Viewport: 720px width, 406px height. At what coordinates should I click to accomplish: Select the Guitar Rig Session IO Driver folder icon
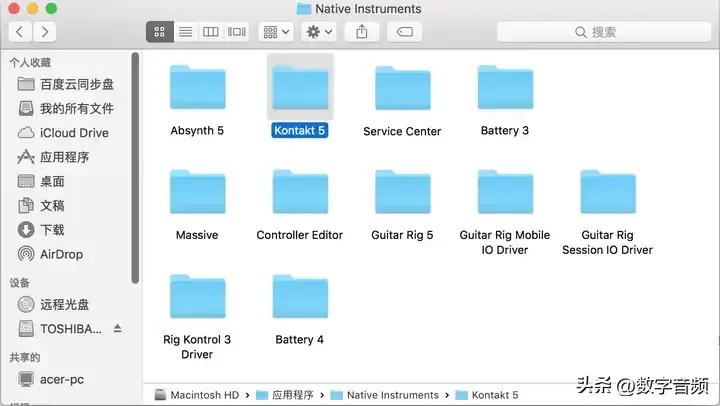[x=608, y=192]
